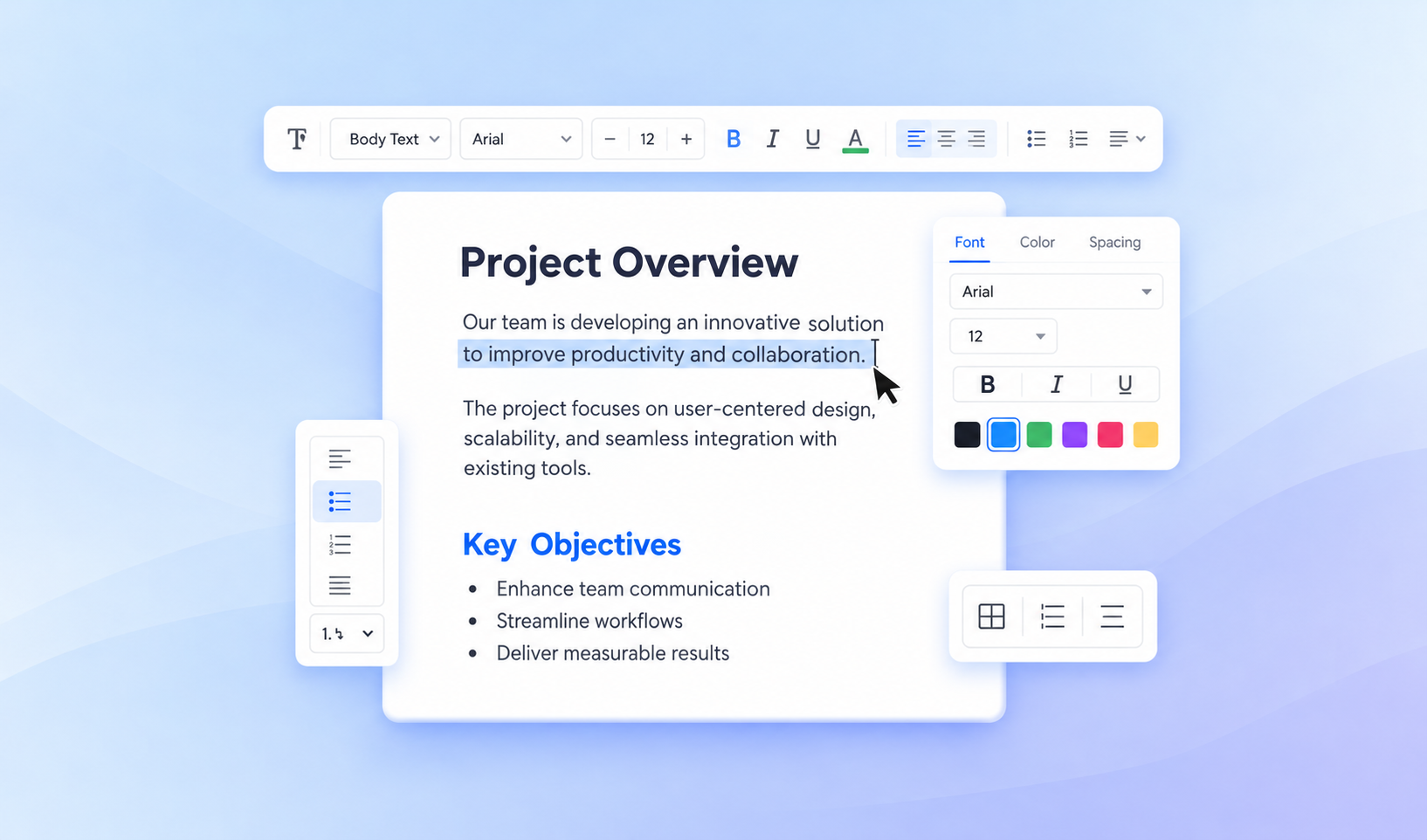Choose the black color swatch

967,434
